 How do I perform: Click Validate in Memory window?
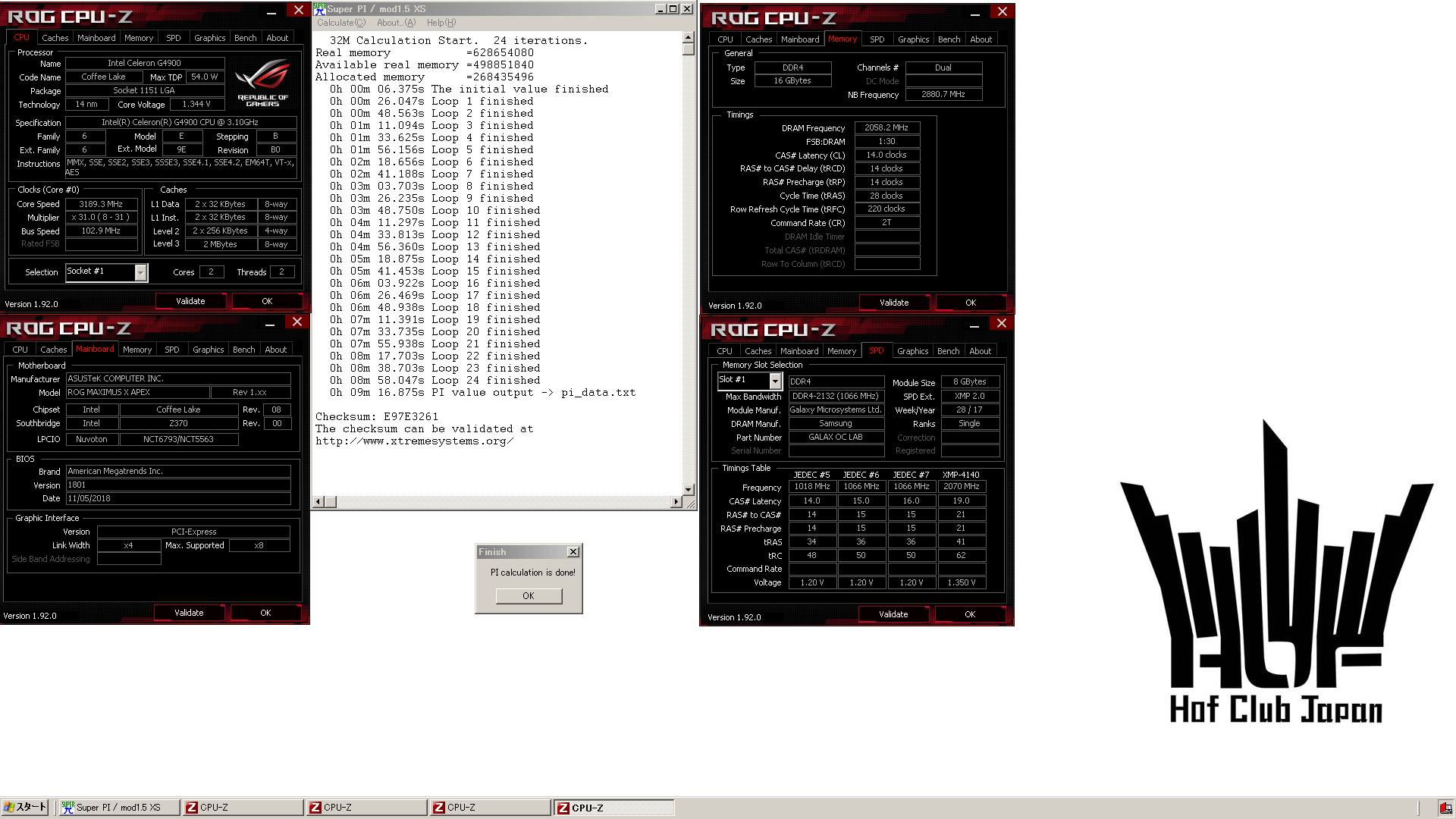[894, 303]
